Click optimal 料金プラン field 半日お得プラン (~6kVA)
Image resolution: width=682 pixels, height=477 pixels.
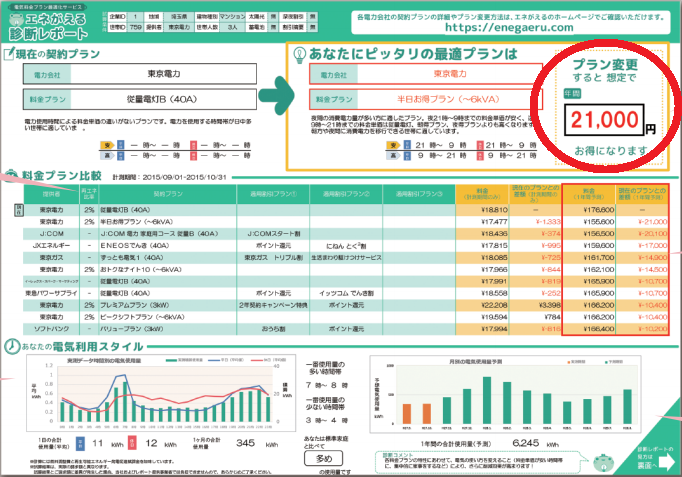click(x=426, y=100)
